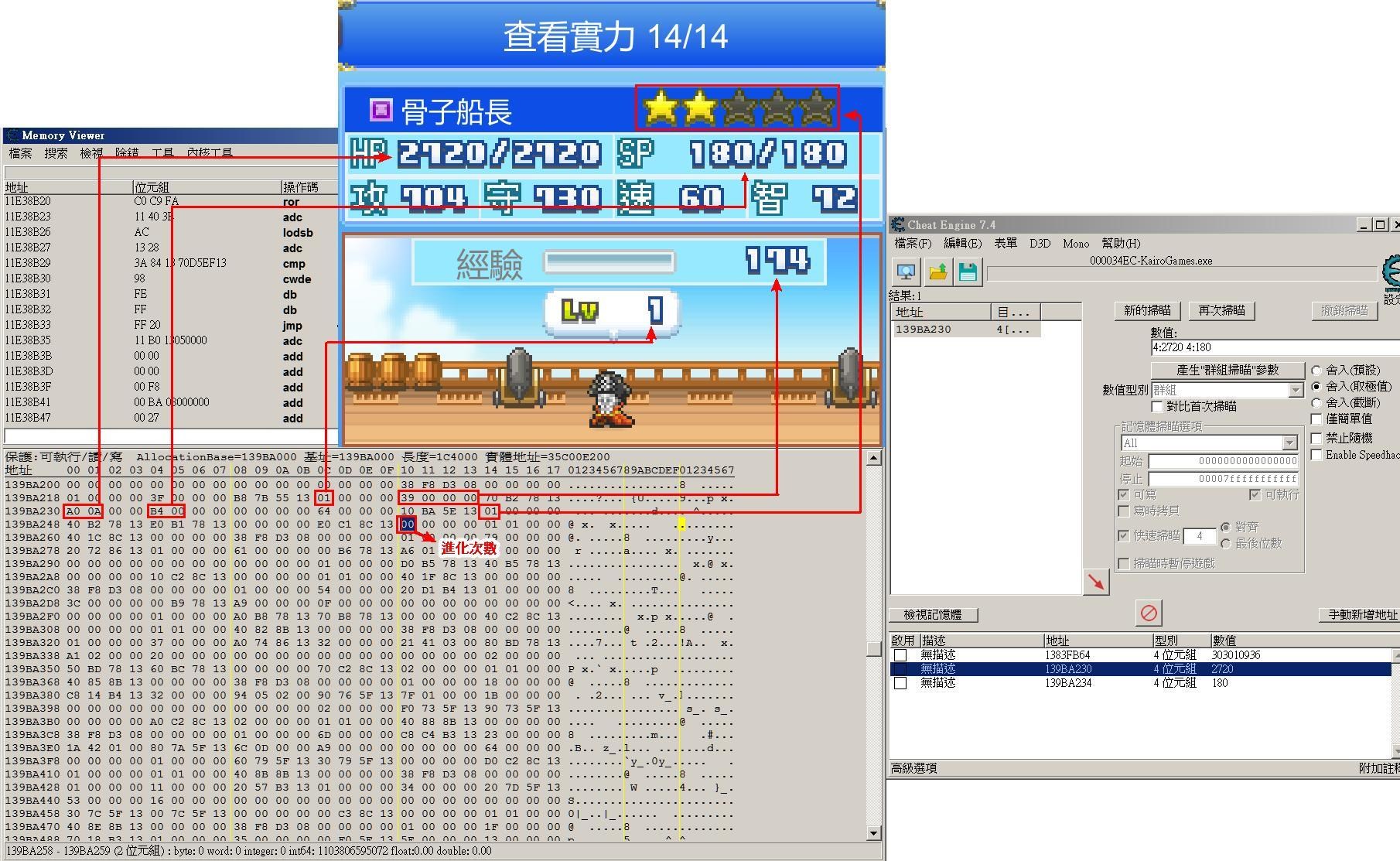Open the 數值型別 群組 dropdown
Image resolution: width=1400 pixels, height=861 pixels.
click(x=1228, y=390)
